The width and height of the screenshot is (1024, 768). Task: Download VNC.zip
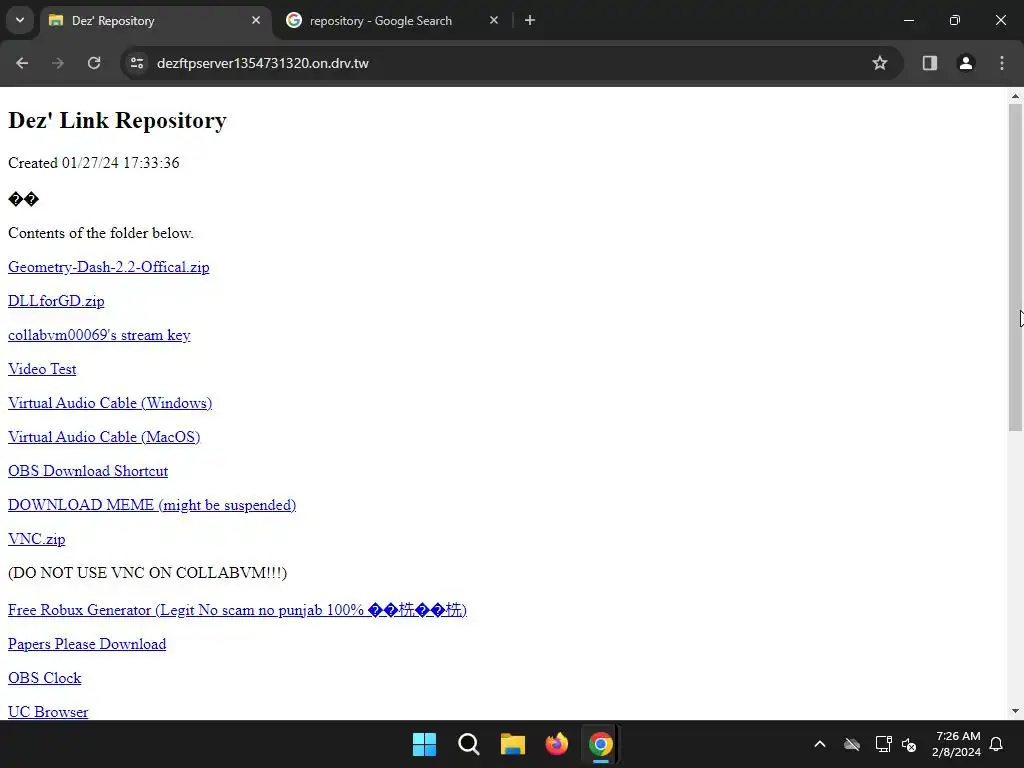pyautogui.click(x=37, y=539)
